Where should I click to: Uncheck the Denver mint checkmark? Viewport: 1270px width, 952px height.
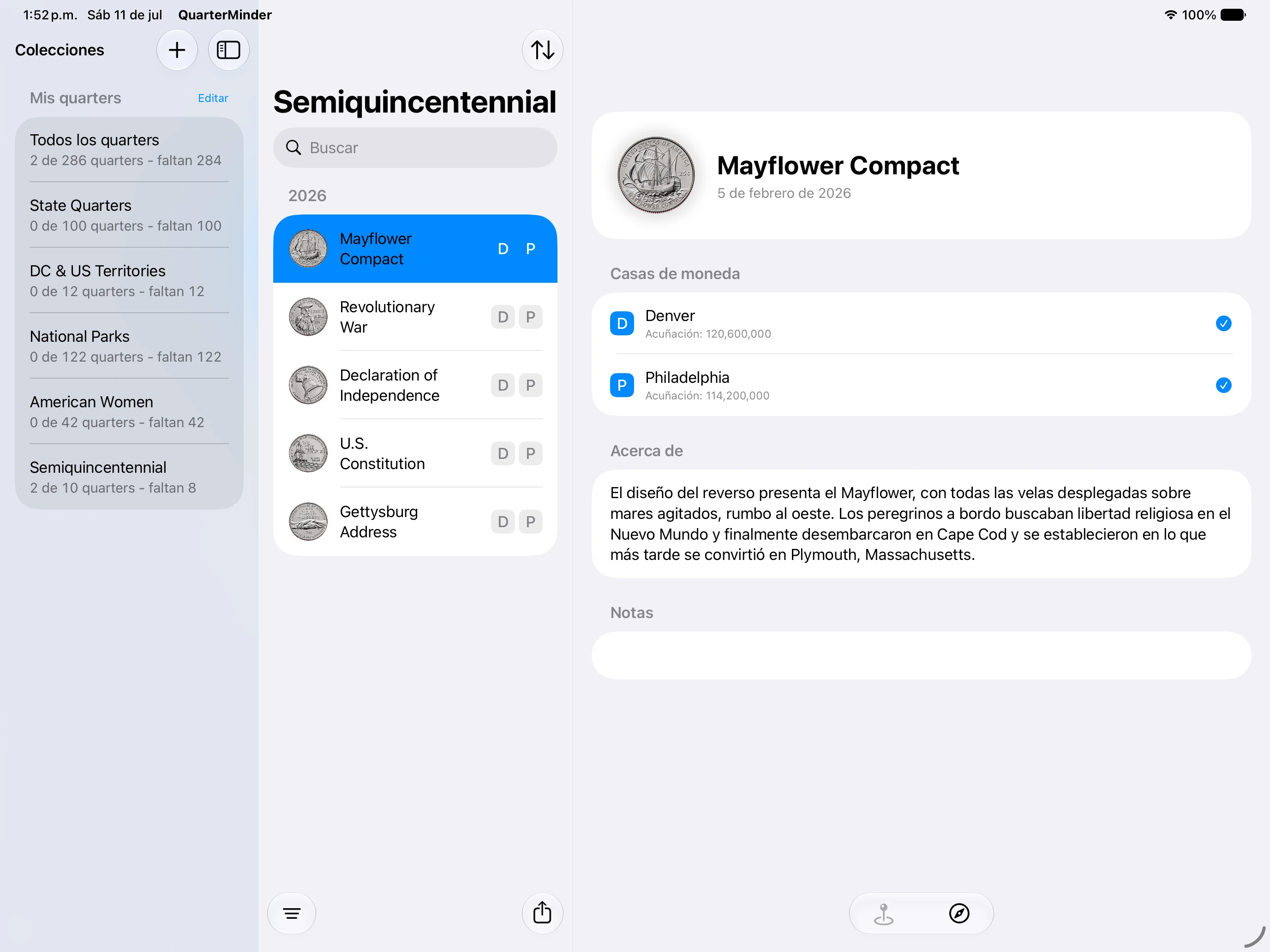(x=1223, y=324)
